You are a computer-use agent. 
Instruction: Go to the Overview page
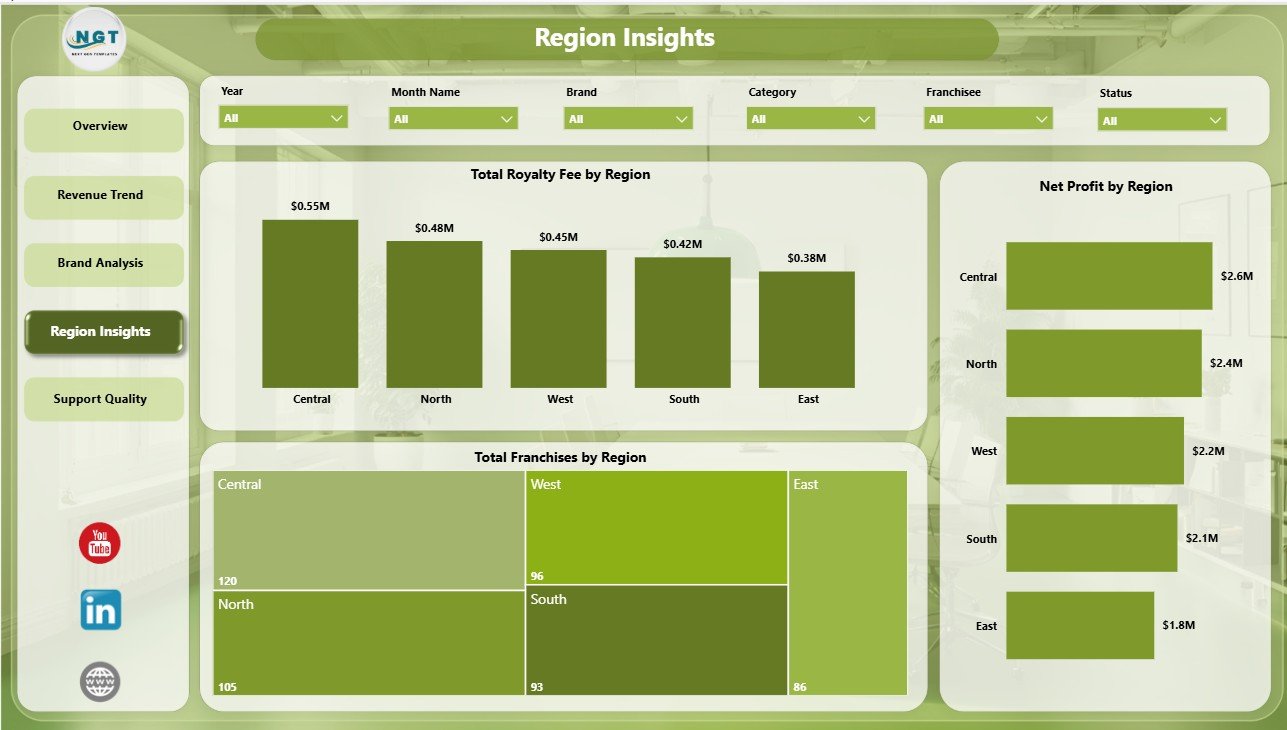click(x=103, y=129)
